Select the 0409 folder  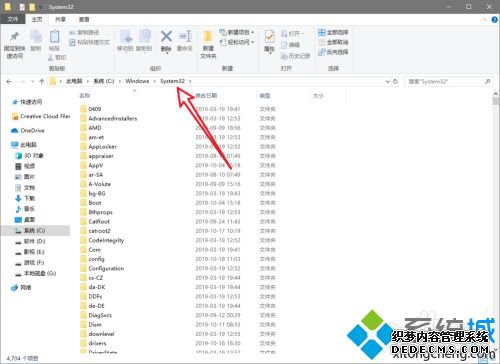pos(91,109)
